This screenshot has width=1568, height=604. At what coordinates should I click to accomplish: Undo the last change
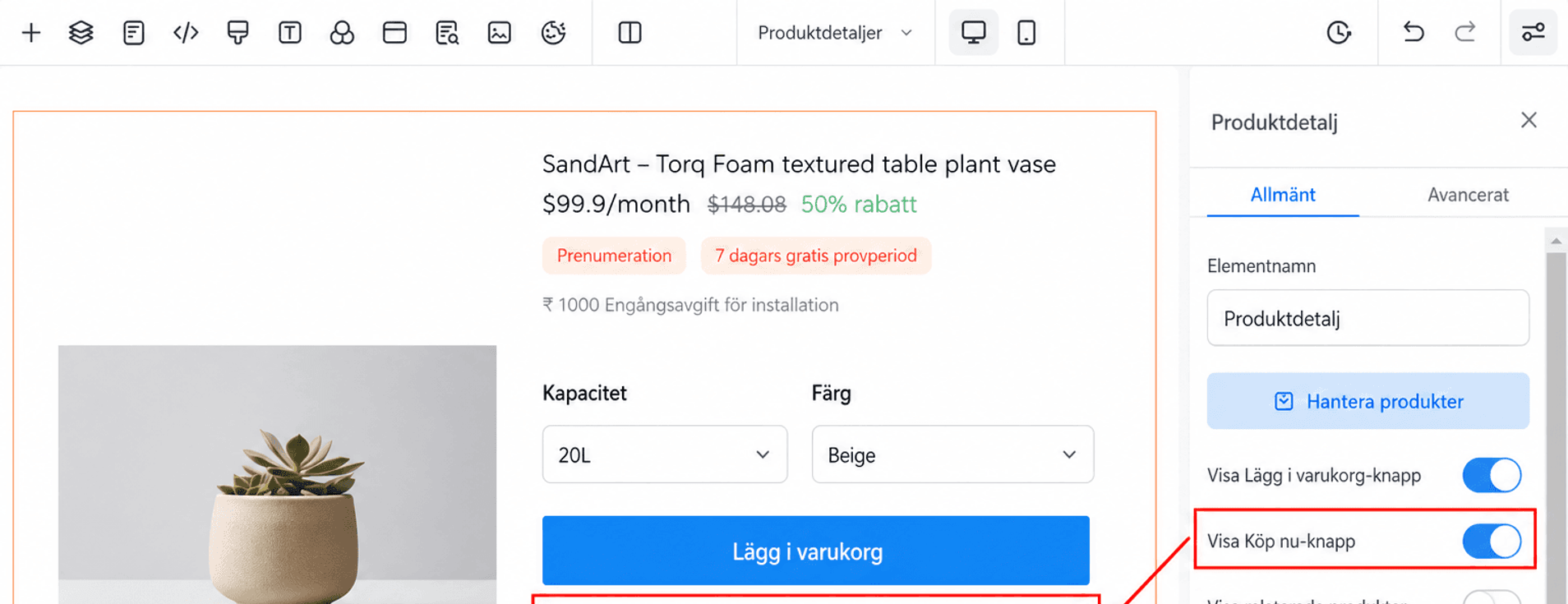point(1414,33)
